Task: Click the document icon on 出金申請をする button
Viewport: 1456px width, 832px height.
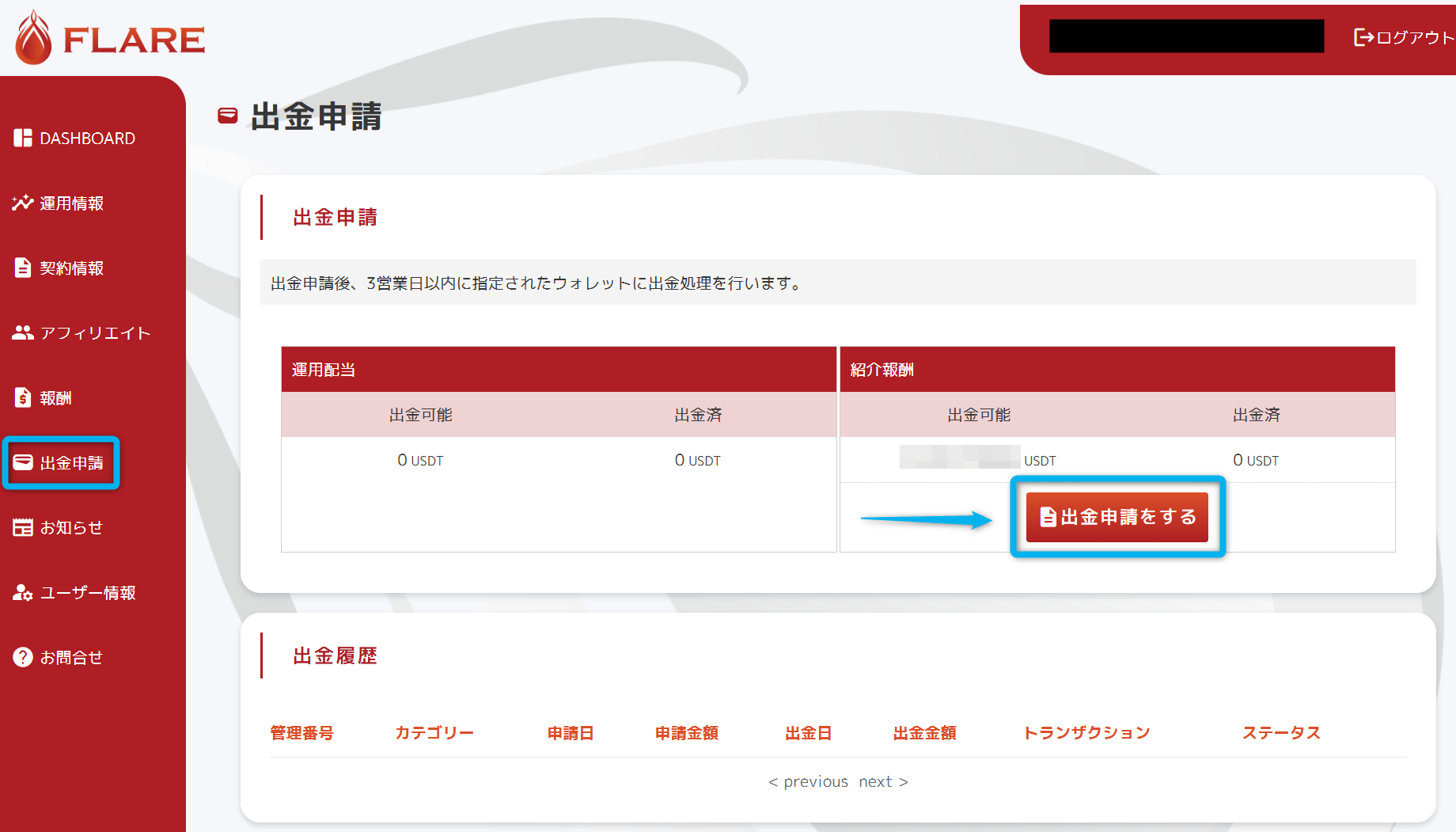Action: pyautogui.click(x=1048, y=517)
